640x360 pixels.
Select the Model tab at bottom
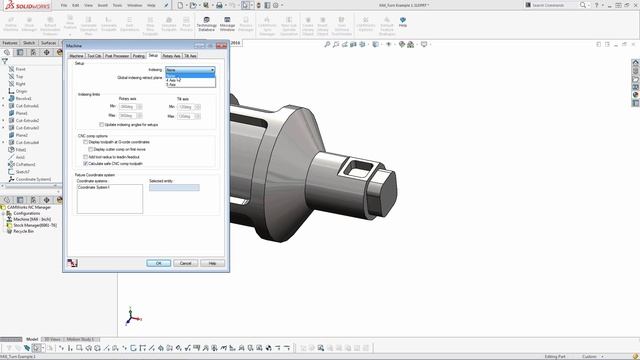coord(32,339)
